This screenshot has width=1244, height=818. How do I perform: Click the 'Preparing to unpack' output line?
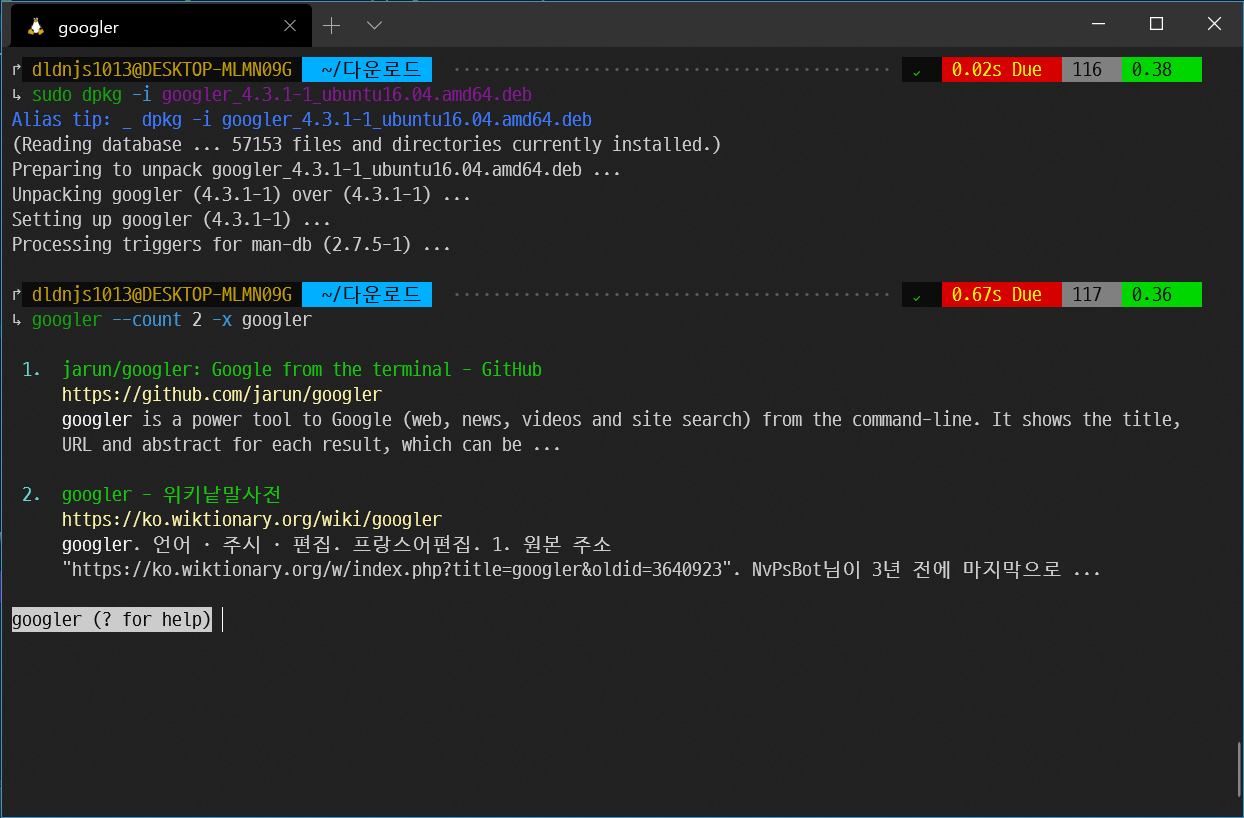pos(317,170)
